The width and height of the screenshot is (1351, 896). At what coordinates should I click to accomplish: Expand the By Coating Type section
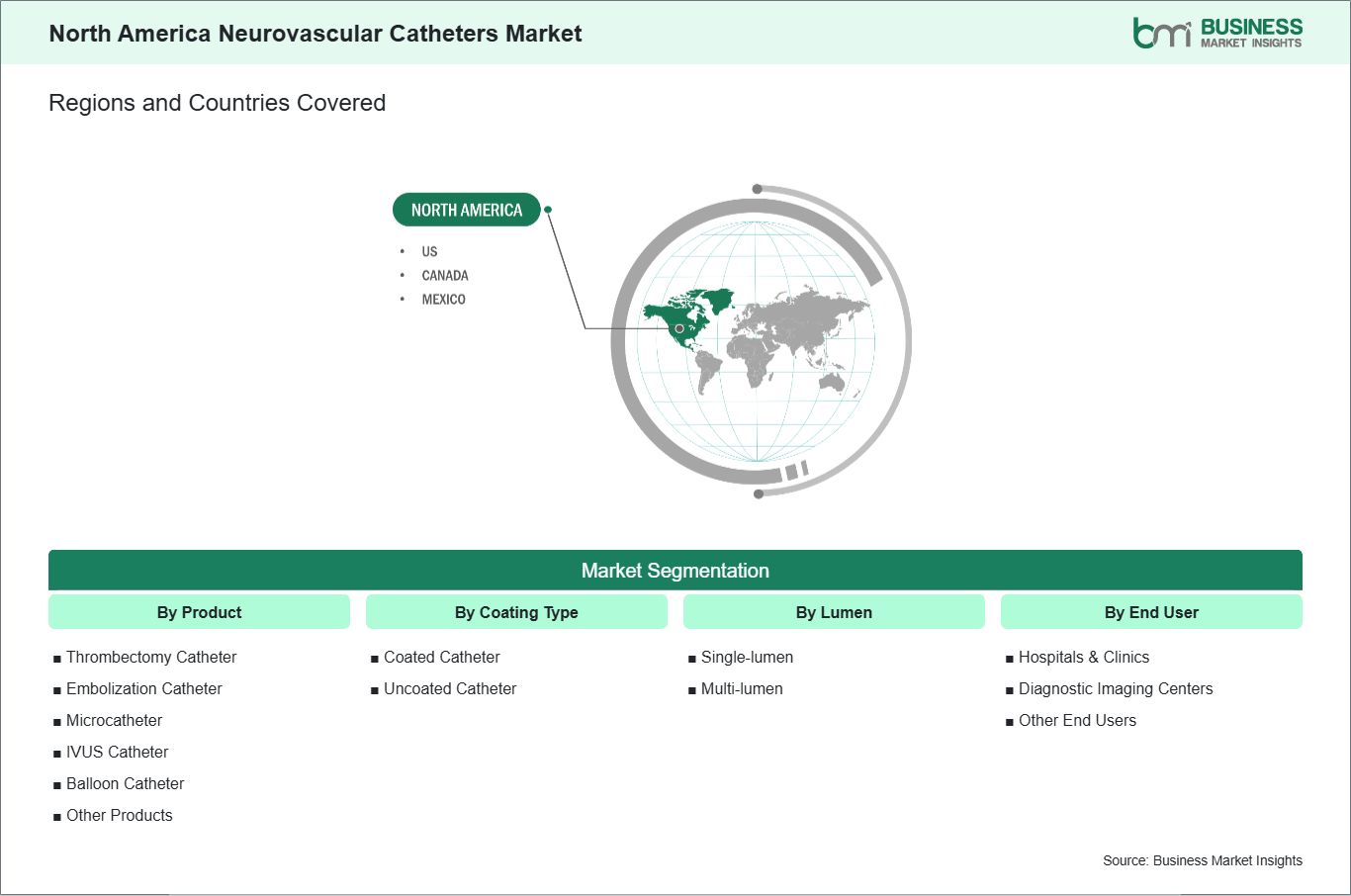point(516,612)
